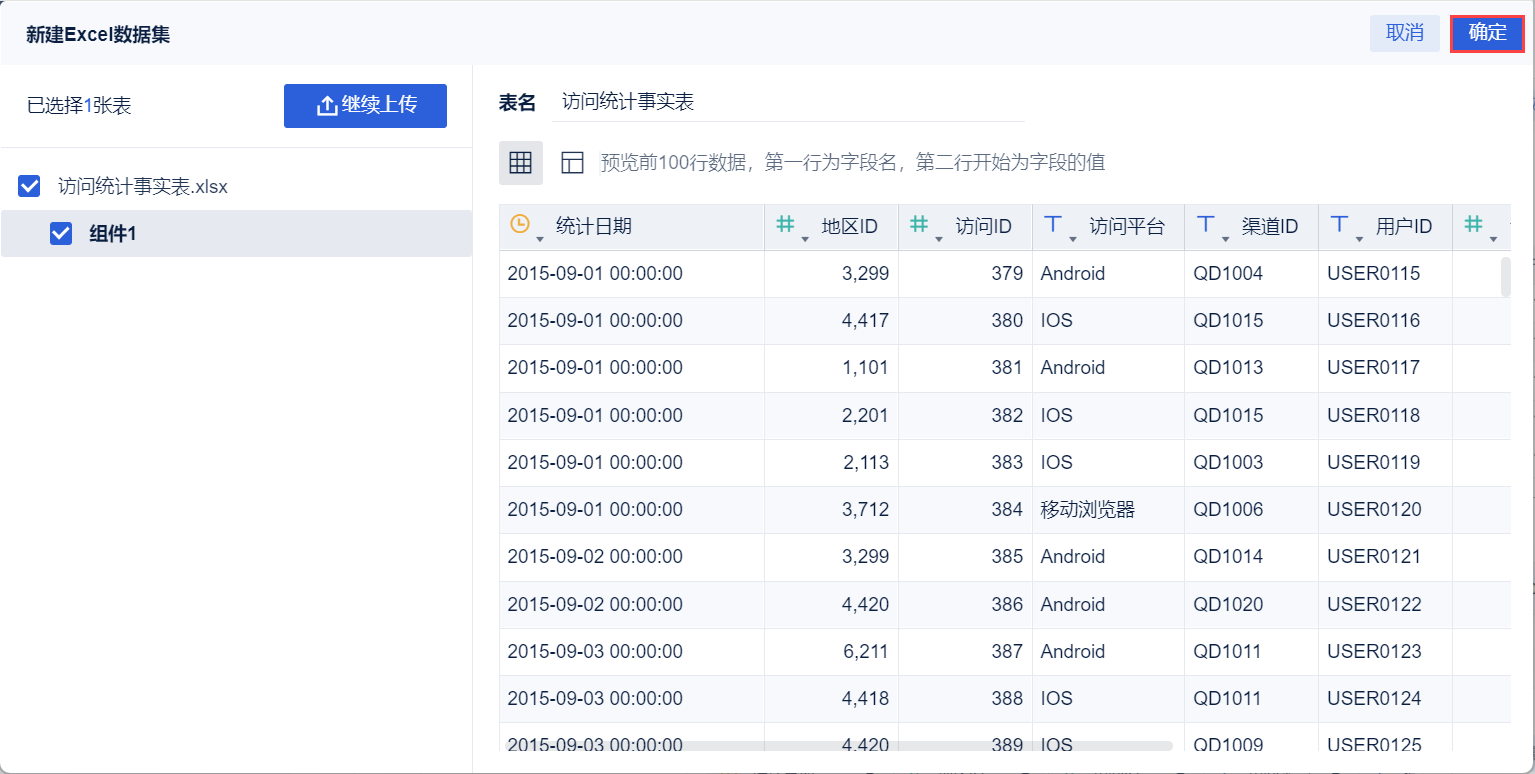Switch to the field list layout view
Screen dimensions: 1535x774
[x=572, y=163]
